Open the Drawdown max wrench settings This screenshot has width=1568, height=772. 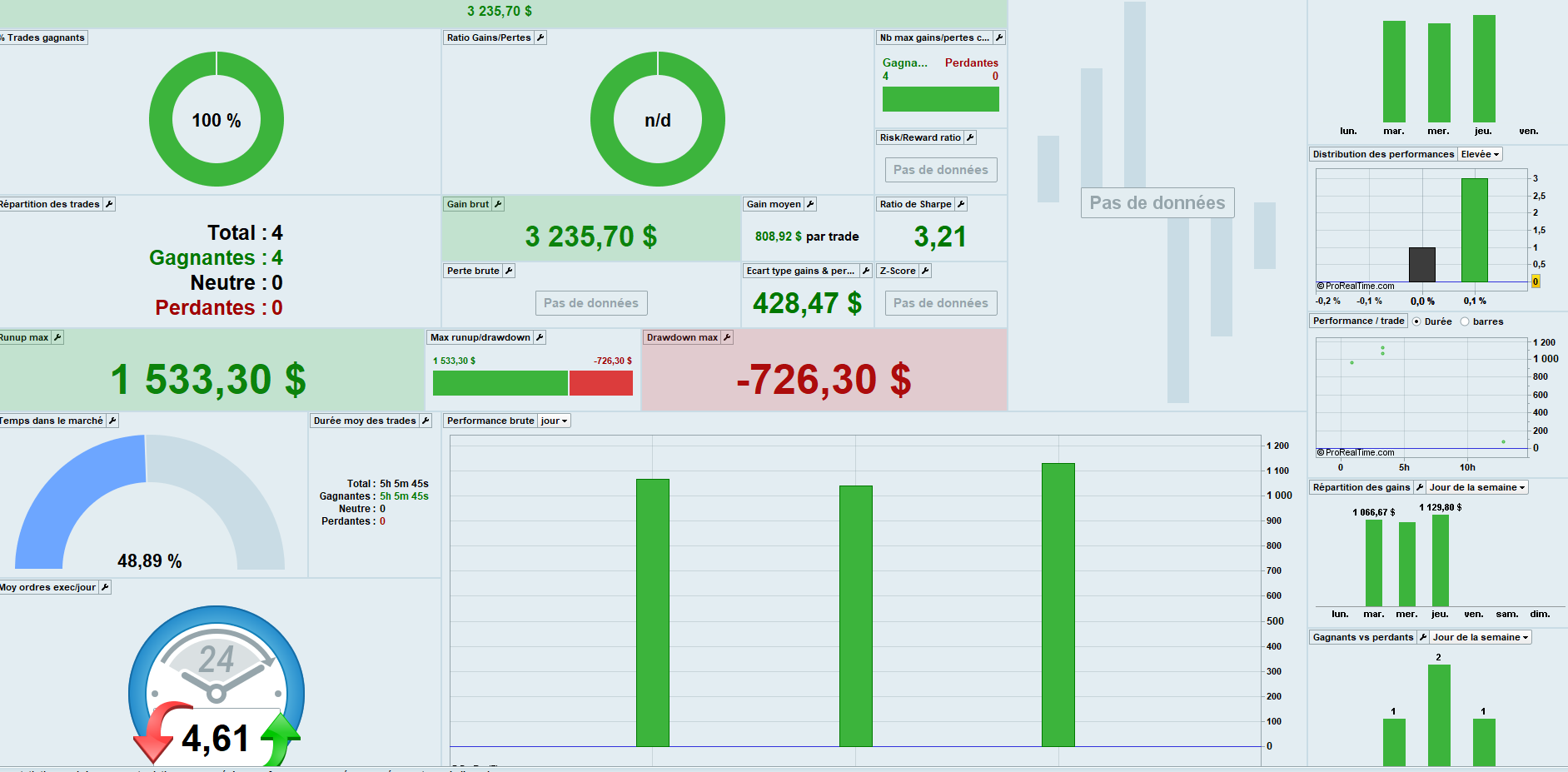727,337
